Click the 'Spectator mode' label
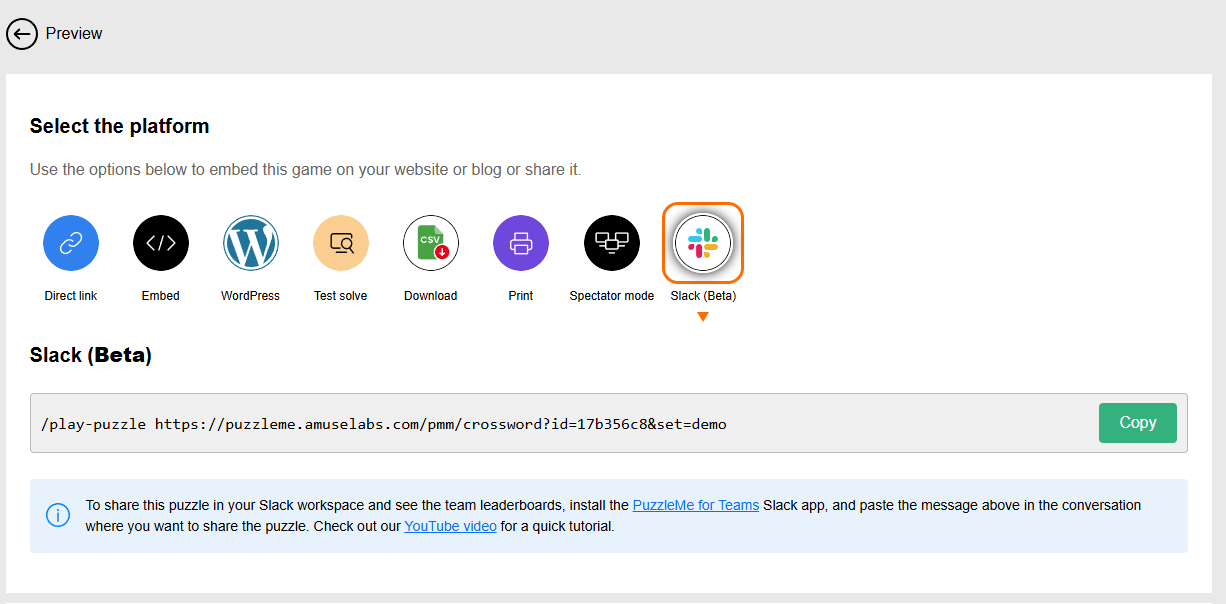Viewport: 1226px width, 604px height. pos(612,296)
